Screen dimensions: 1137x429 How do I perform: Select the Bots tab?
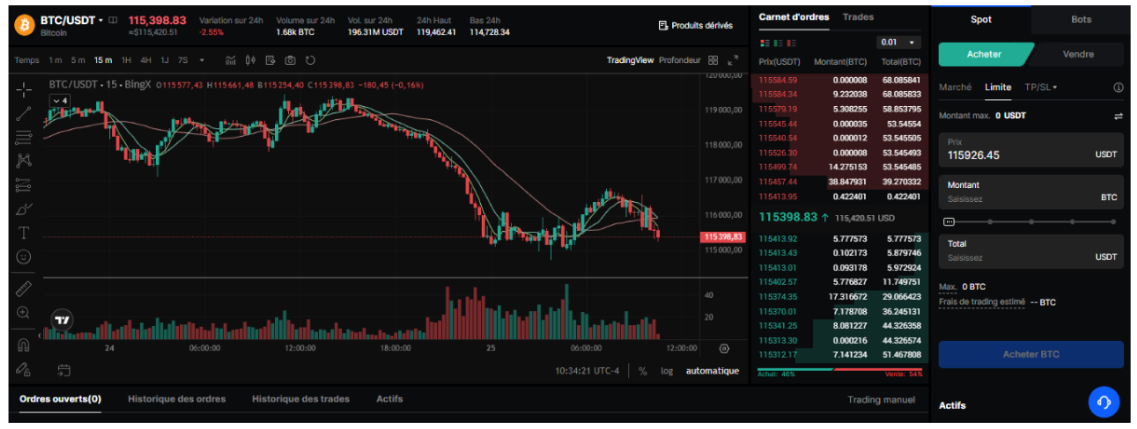1081,20
